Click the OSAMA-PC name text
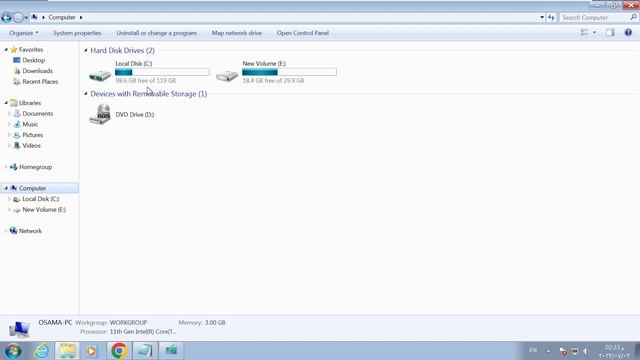 pos(55,322)
